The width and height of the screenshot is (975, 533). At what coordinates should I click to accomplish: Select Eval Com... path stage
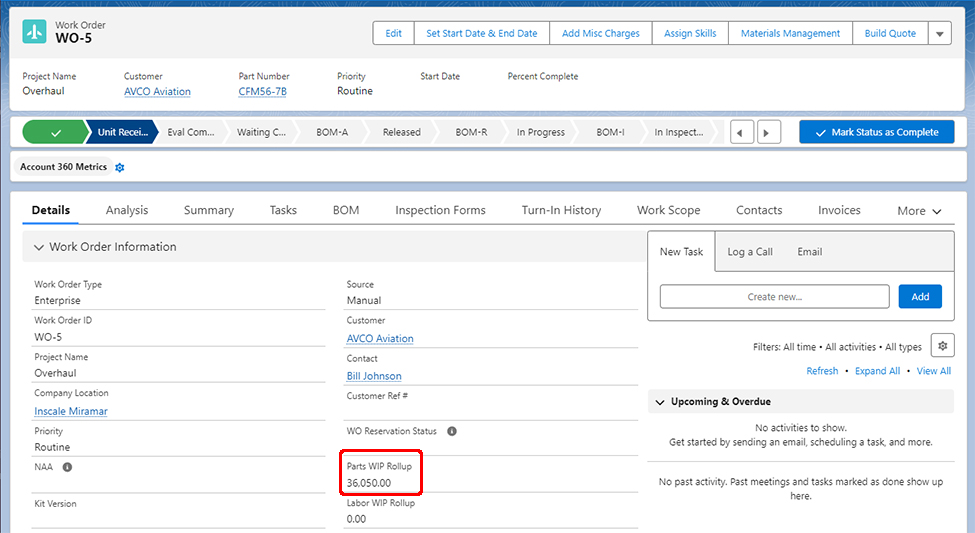coord(191,132)
